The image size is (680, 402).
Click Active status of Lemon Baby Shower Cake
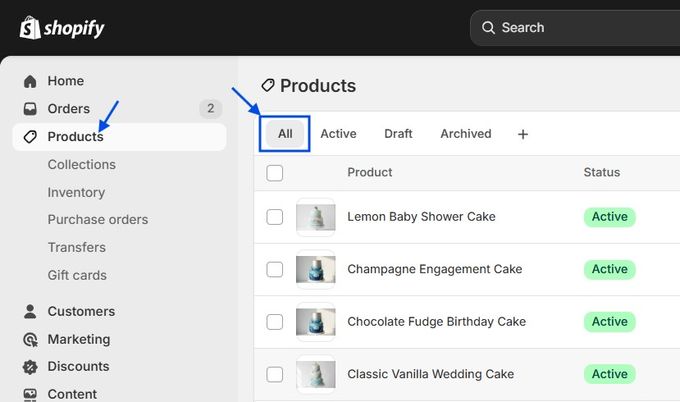[610, 217]
